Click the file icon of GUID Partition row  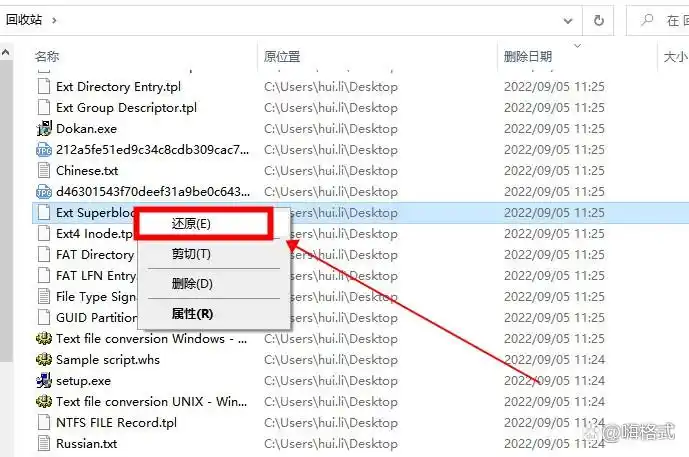tap(44, 318)
